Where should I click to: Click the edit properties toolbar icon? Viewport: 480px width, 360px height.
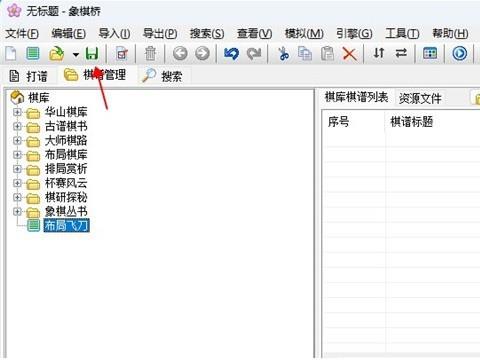(122, 54)
